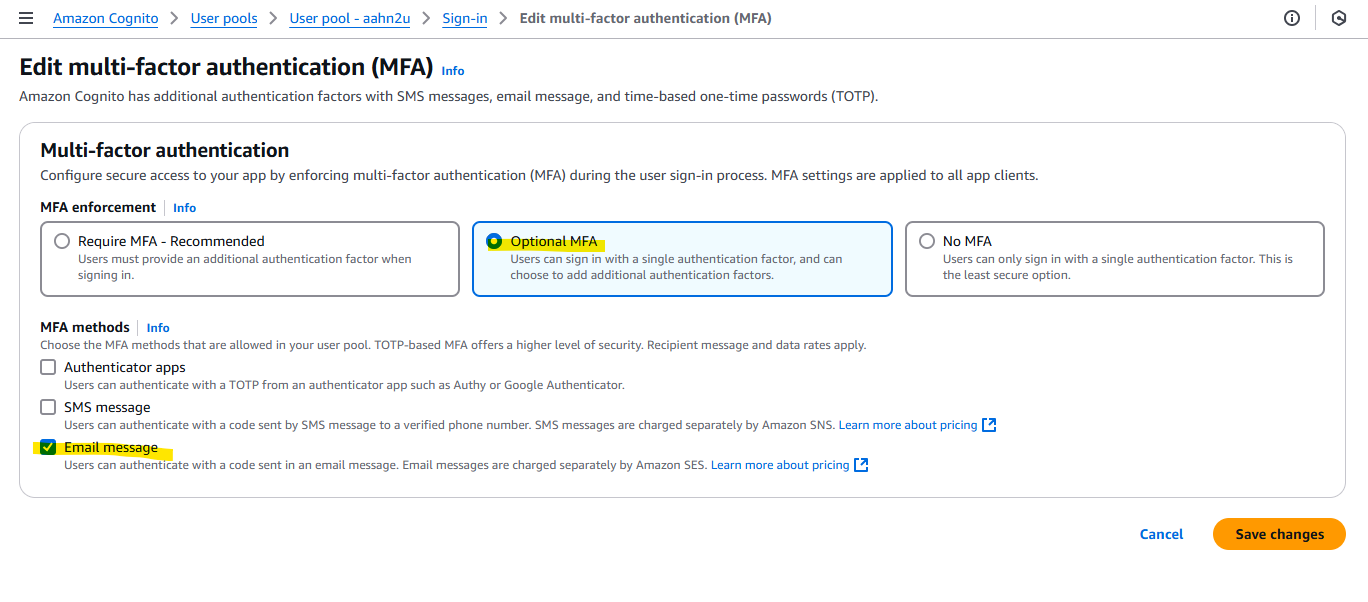Screen dimensions: 1368x602
Task: Open Info next to MFA methods
Action: 157,327
